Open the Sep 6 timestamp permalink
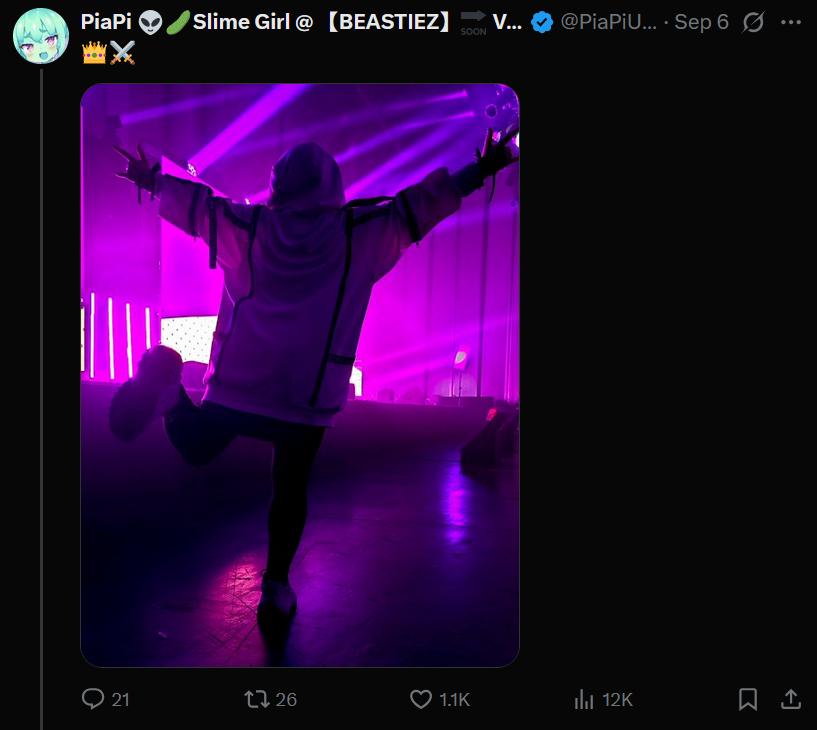 701,22
